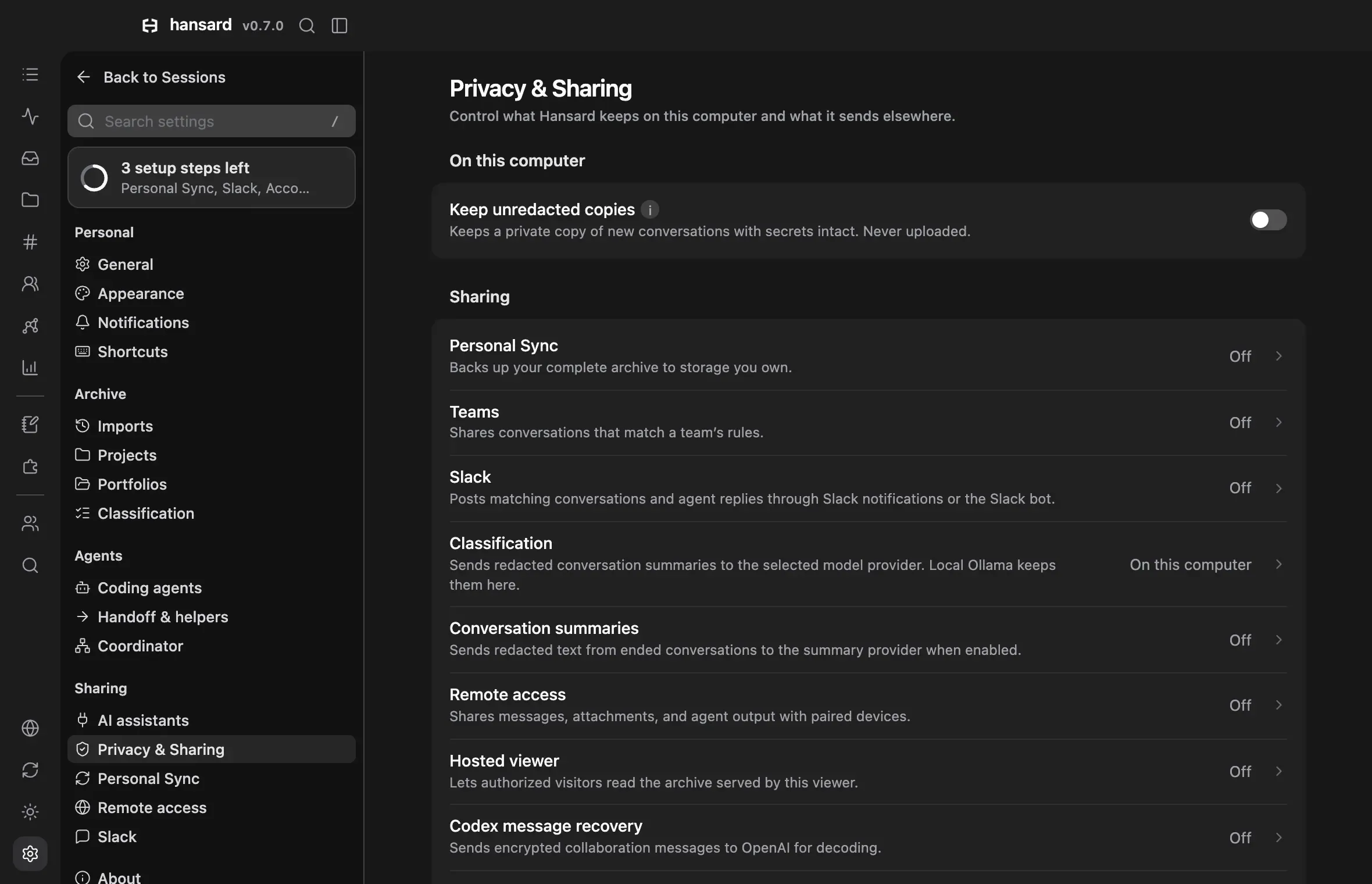The image size is (1372, 884).
Task: Toggle the sidebar panel icon in header
Action: click(340, 26)
